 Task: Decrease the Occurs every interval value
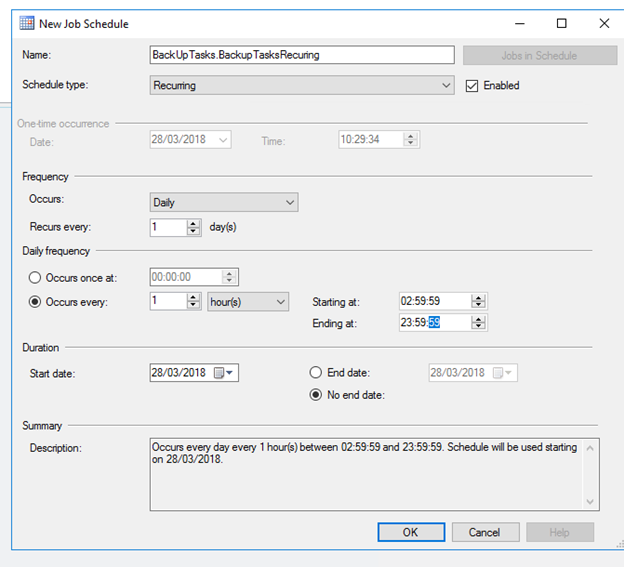click(x=193, y=305)
